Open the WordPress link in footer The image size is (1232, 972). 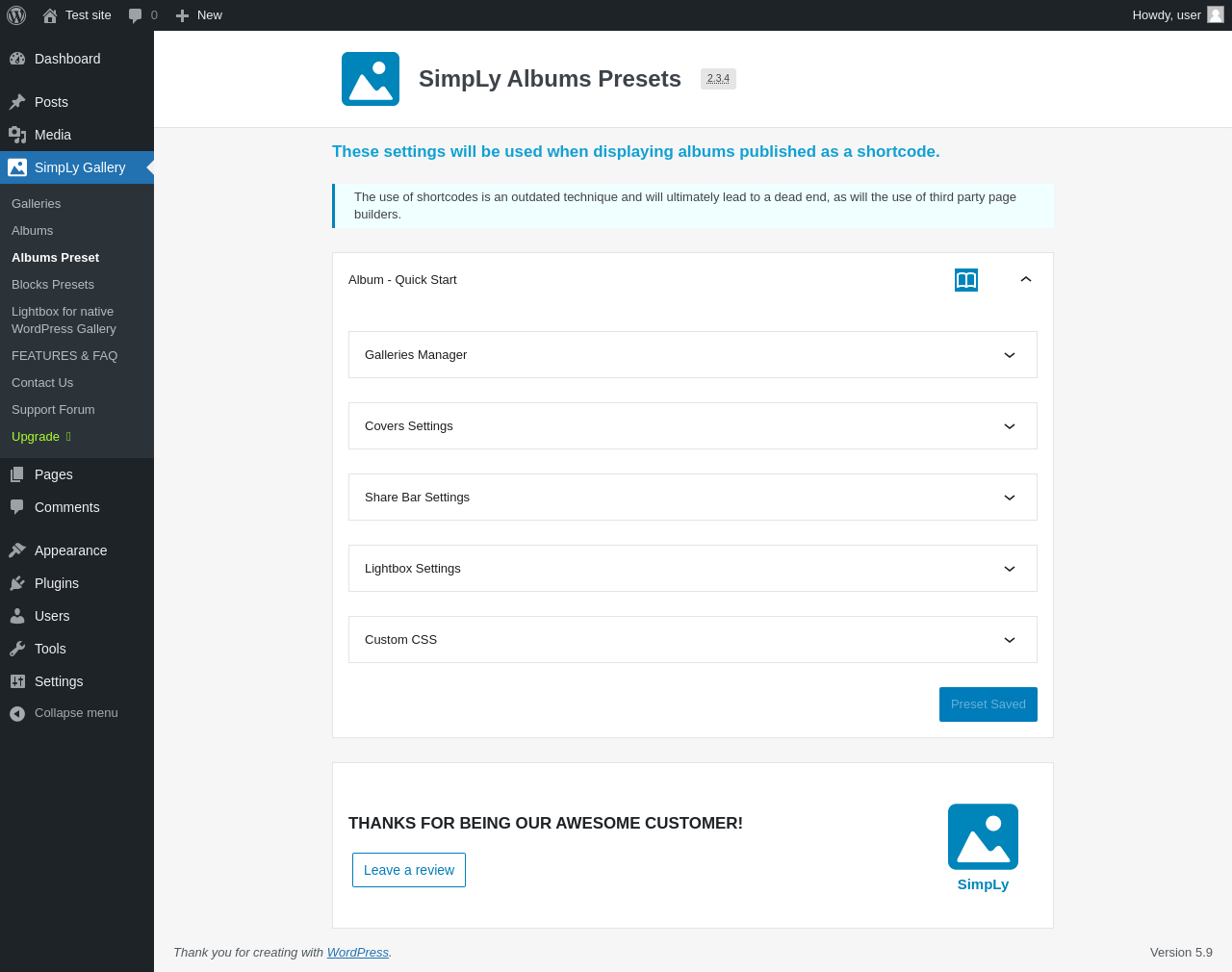357,953
